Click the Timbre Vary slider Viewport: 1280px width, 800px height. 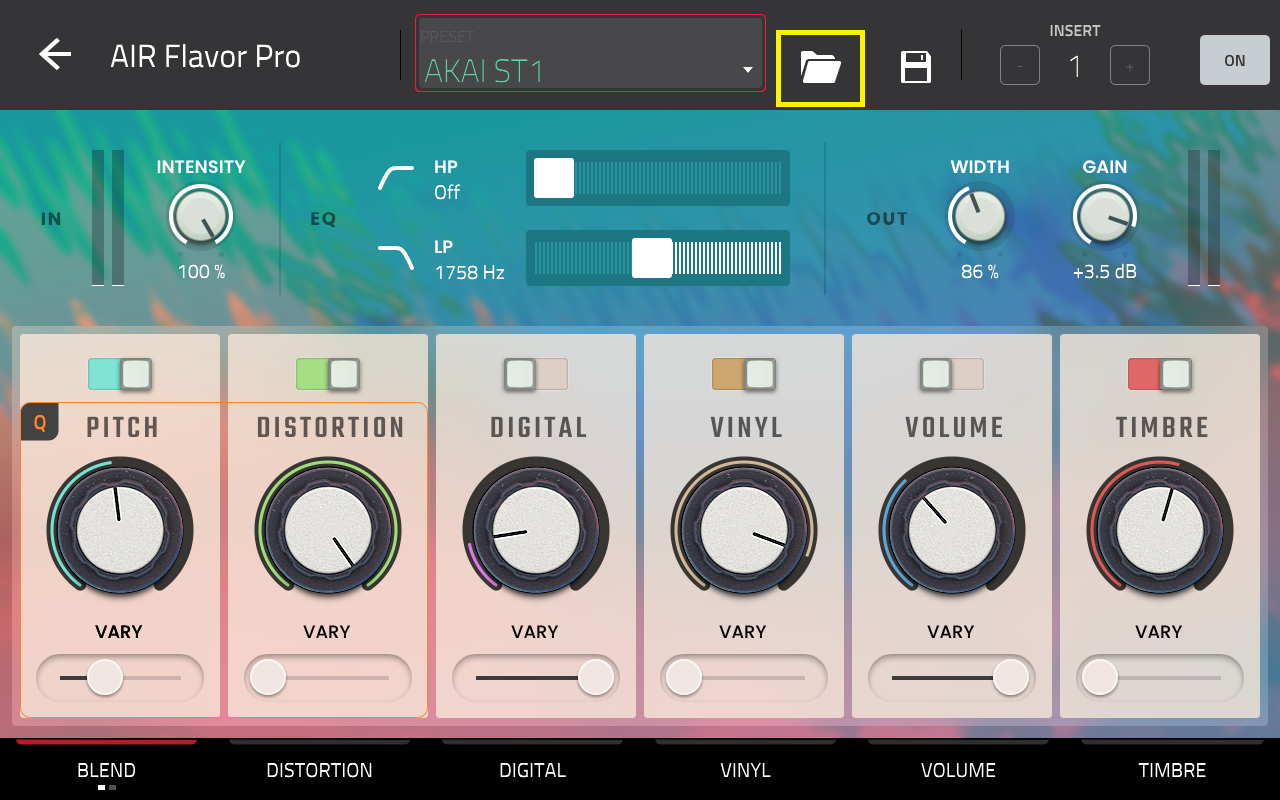click(1160, 678)
